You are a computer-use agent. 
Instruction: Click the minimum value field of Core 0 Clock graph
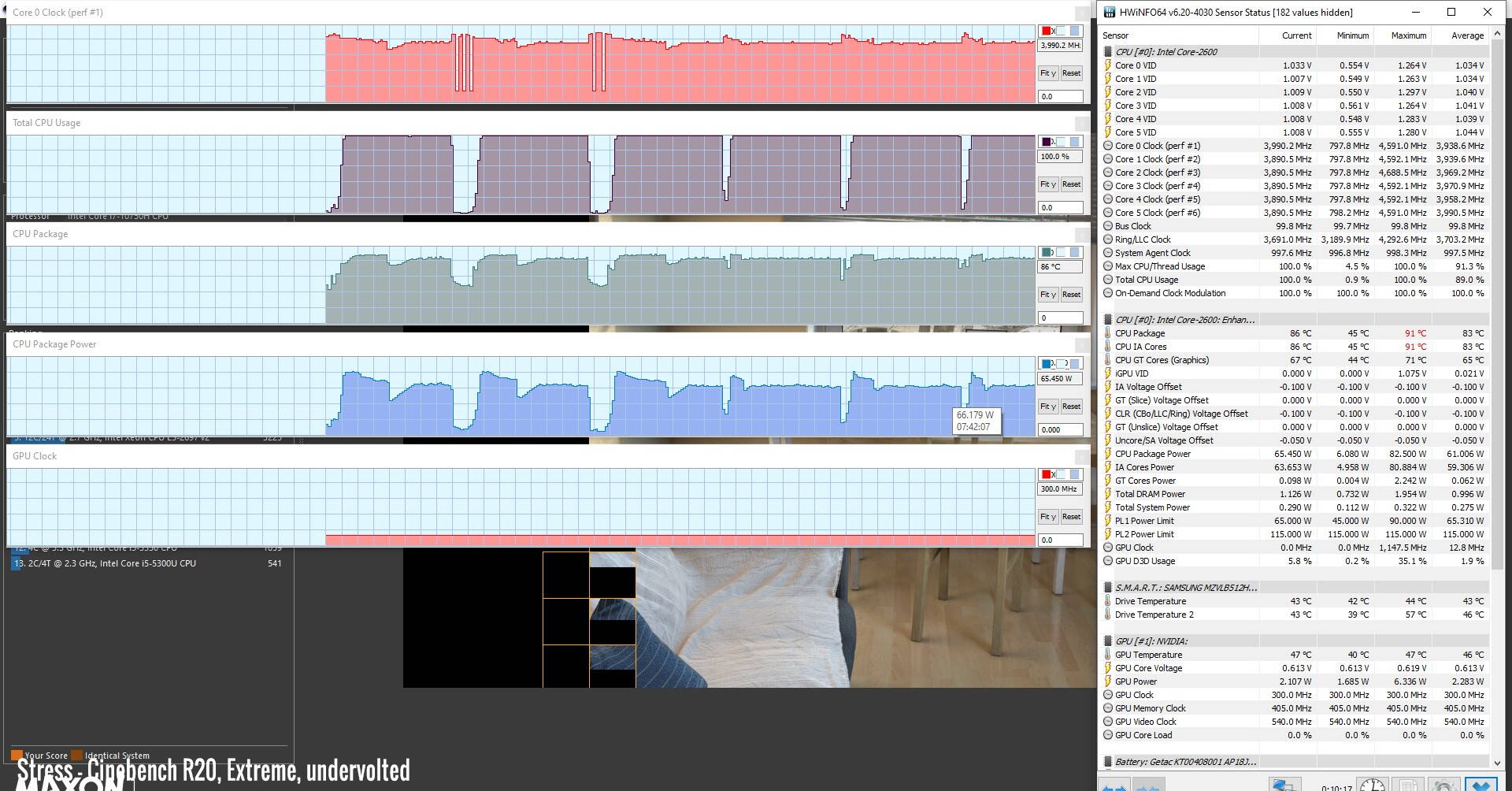tap(1060, 97)
